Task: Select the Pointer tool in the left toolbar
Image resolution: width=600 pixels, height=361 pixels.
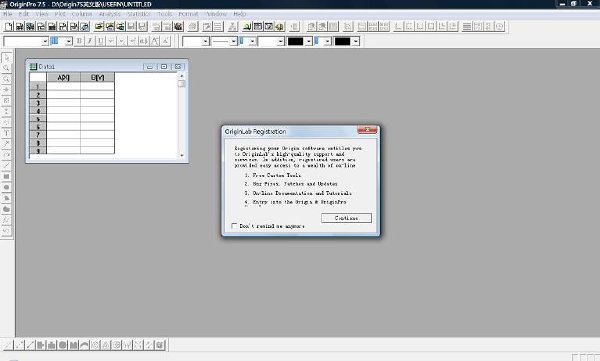Action: [x=7, y=57]
